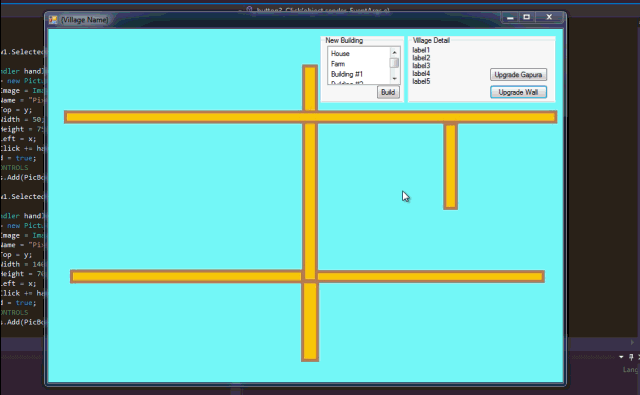
Task: Click the editor horizontal scroll right arrow
Action: [632, 342]
